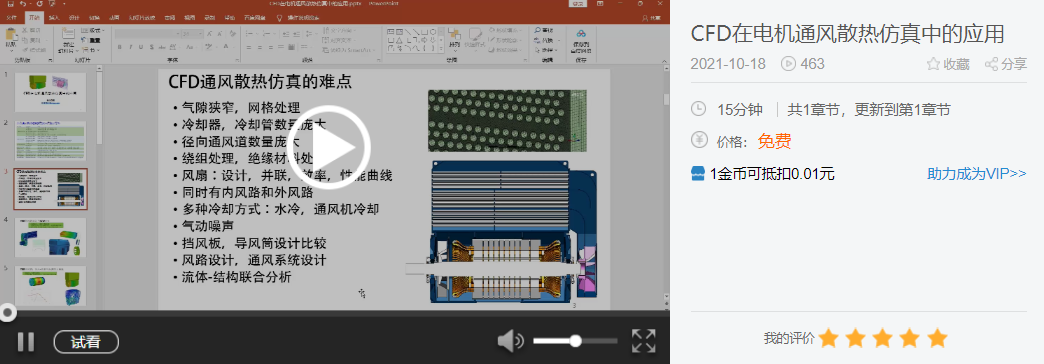Switch to the 插入 ribbon tab

[54, 18]
